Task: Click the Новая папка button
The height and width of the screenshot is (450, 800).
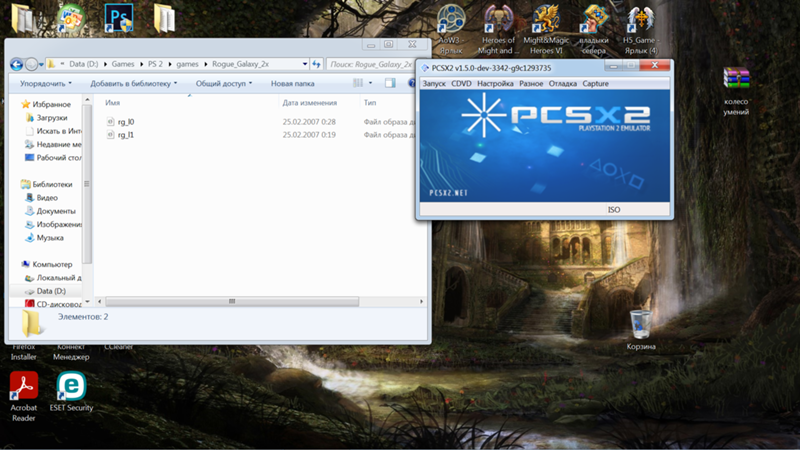Action: tap(292, 84)
